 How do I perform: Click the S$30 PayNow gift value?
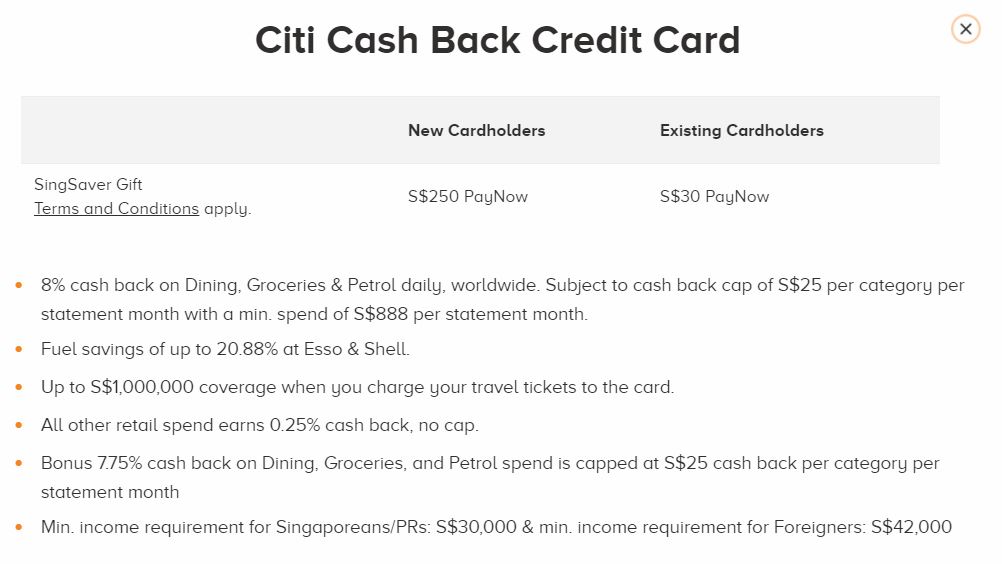(x=714, y=197)
